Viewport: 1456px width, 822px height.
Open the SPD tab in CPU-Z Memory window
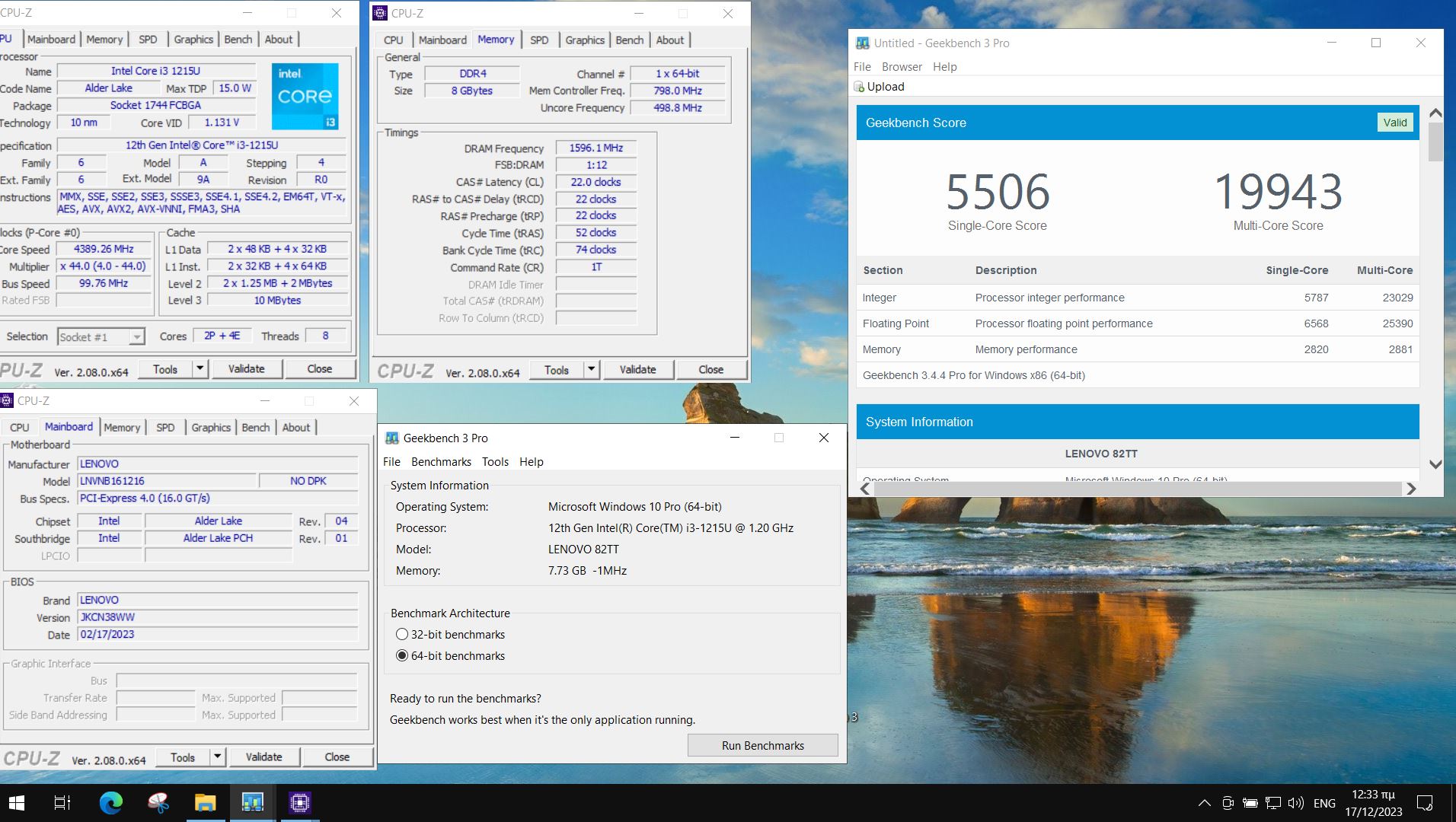(x=539, y=40)
